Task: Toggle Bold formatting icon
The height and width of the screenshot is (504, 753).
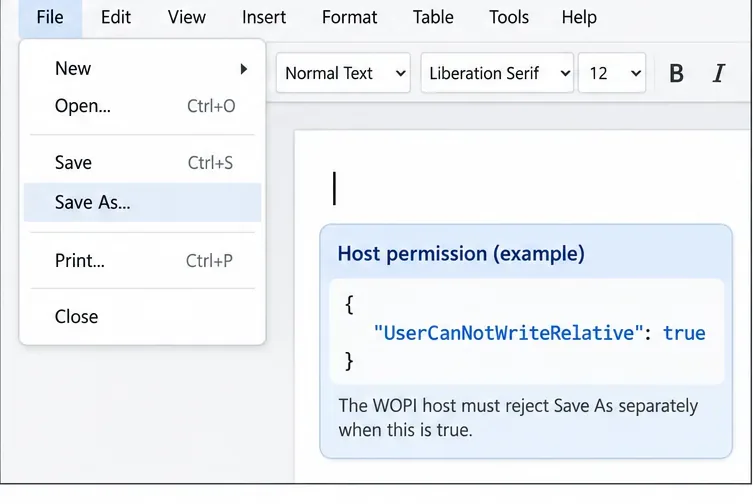Action: 676,74
